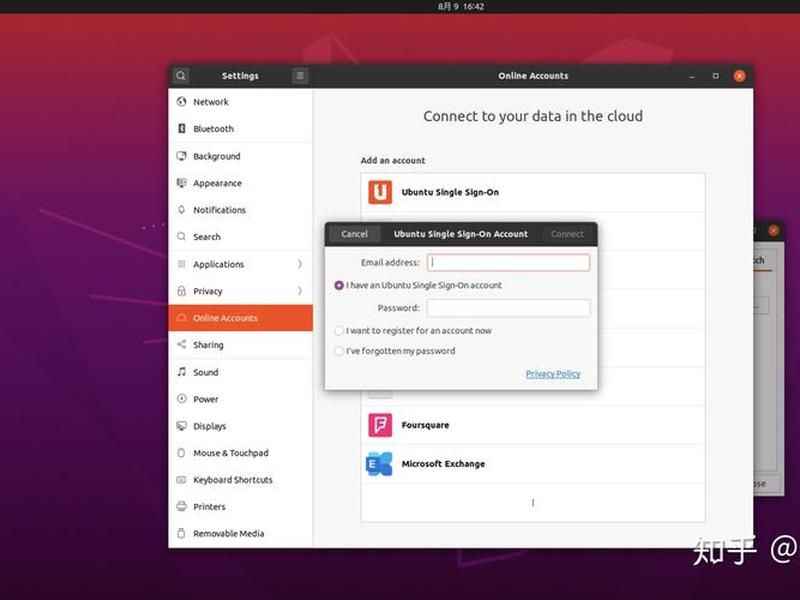The height and width of the screenshot is (600, 800).
Task: Open Bluetooth settings panel
Action: point(240,129)
